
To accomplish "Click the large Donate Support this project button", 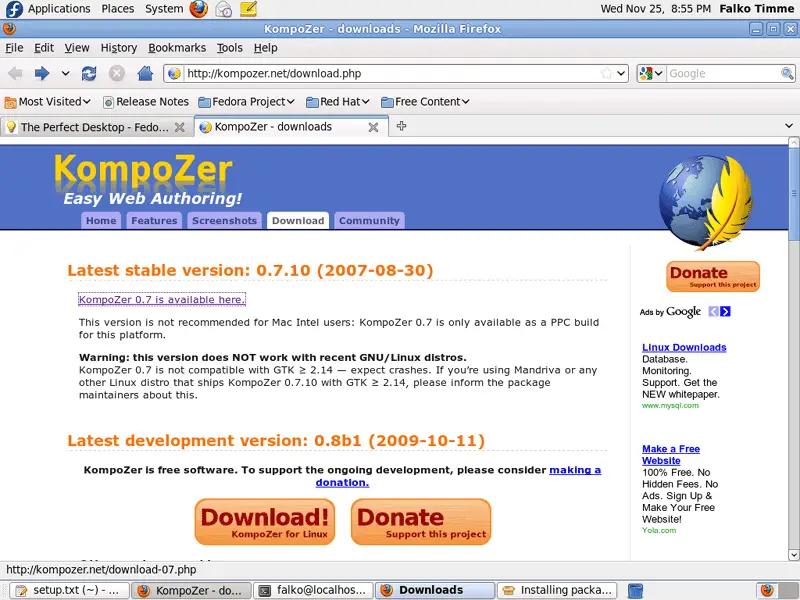I will (421, 522).
